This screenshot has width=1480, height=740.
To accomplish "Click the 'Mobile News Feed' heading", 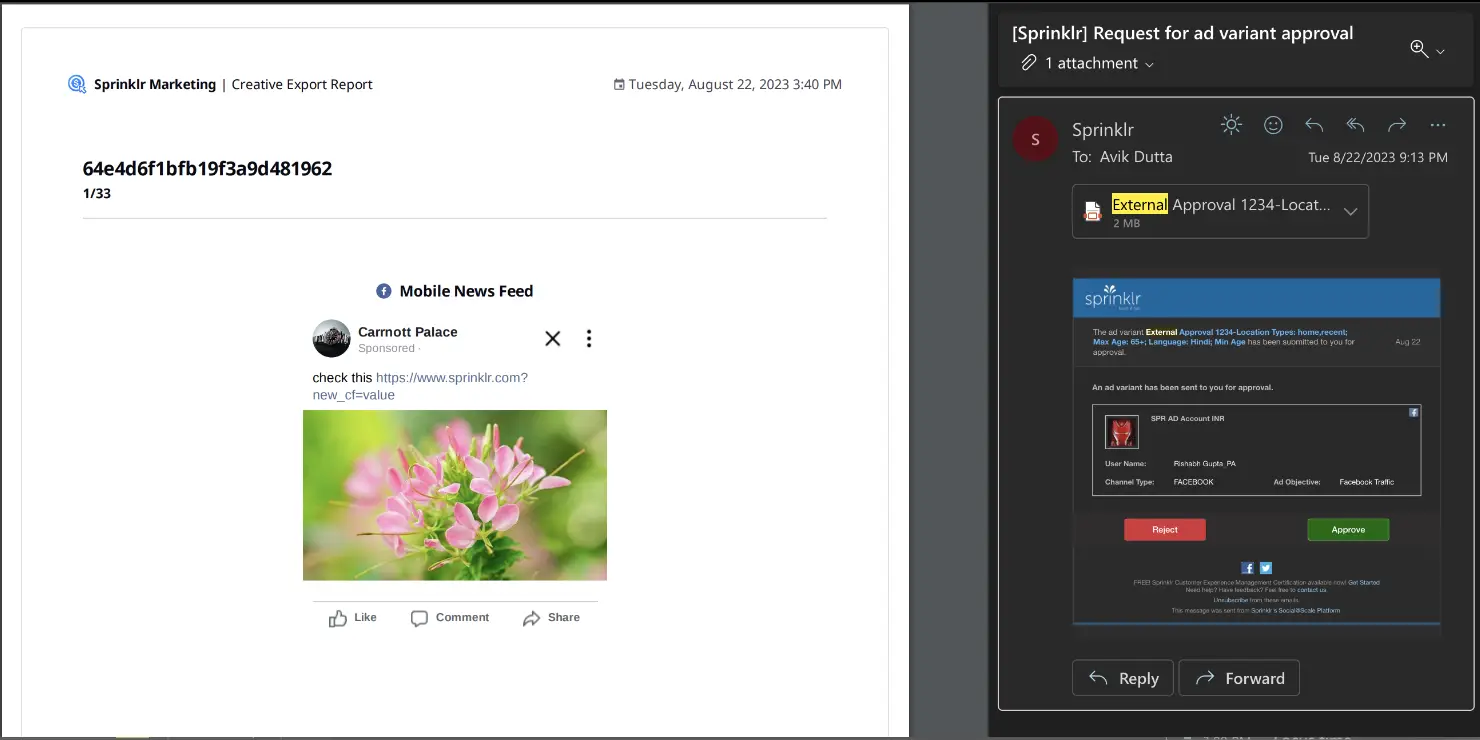I will click(466, 291).
